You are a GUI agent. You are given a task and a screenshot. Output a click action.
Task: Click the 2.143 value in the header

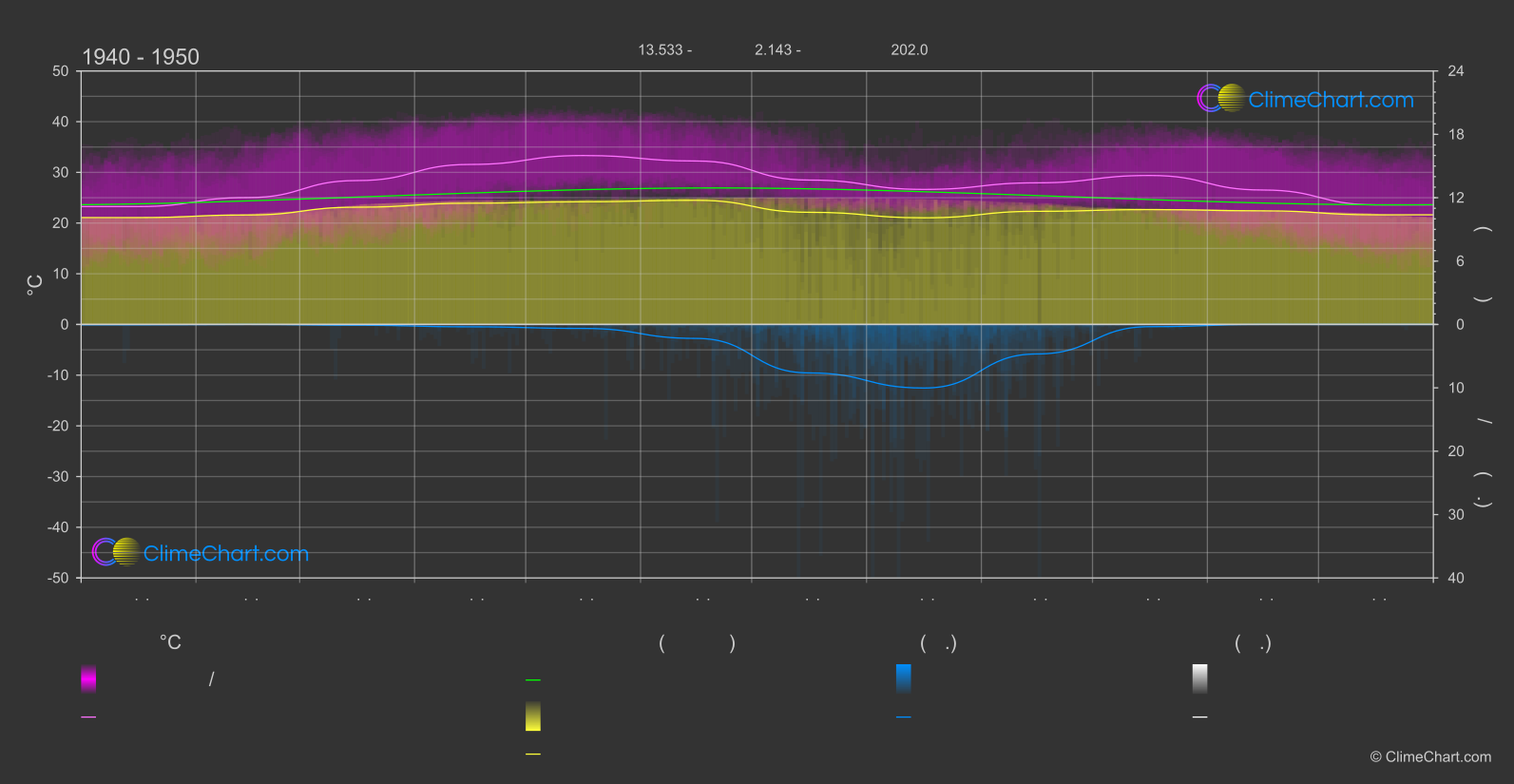[x=773, y=49]
